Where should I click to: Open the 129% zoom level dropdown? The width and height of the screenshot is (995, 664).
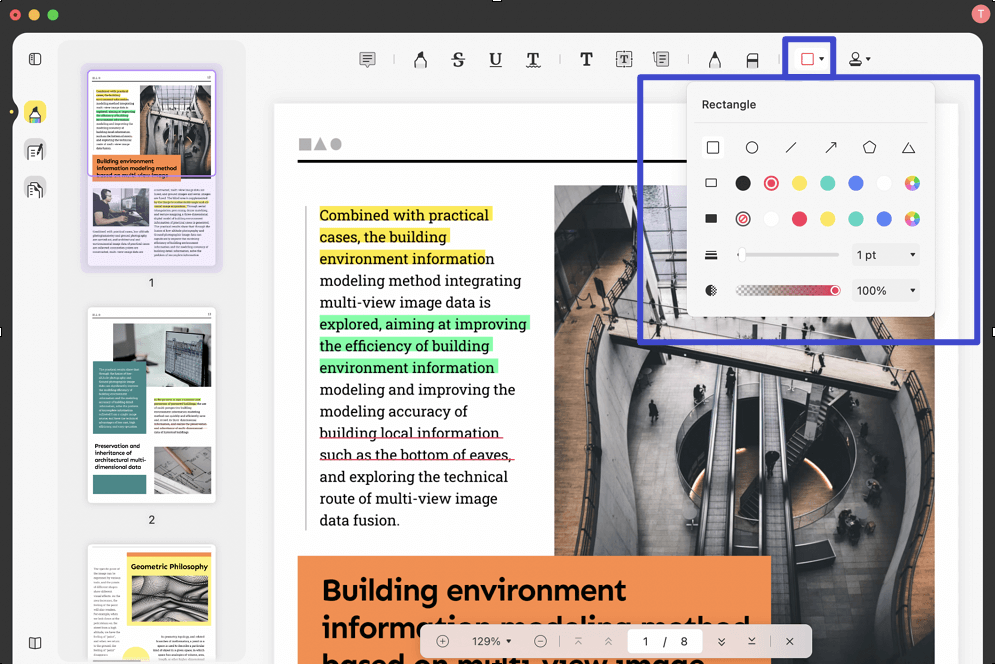click(x=490, y=641)
